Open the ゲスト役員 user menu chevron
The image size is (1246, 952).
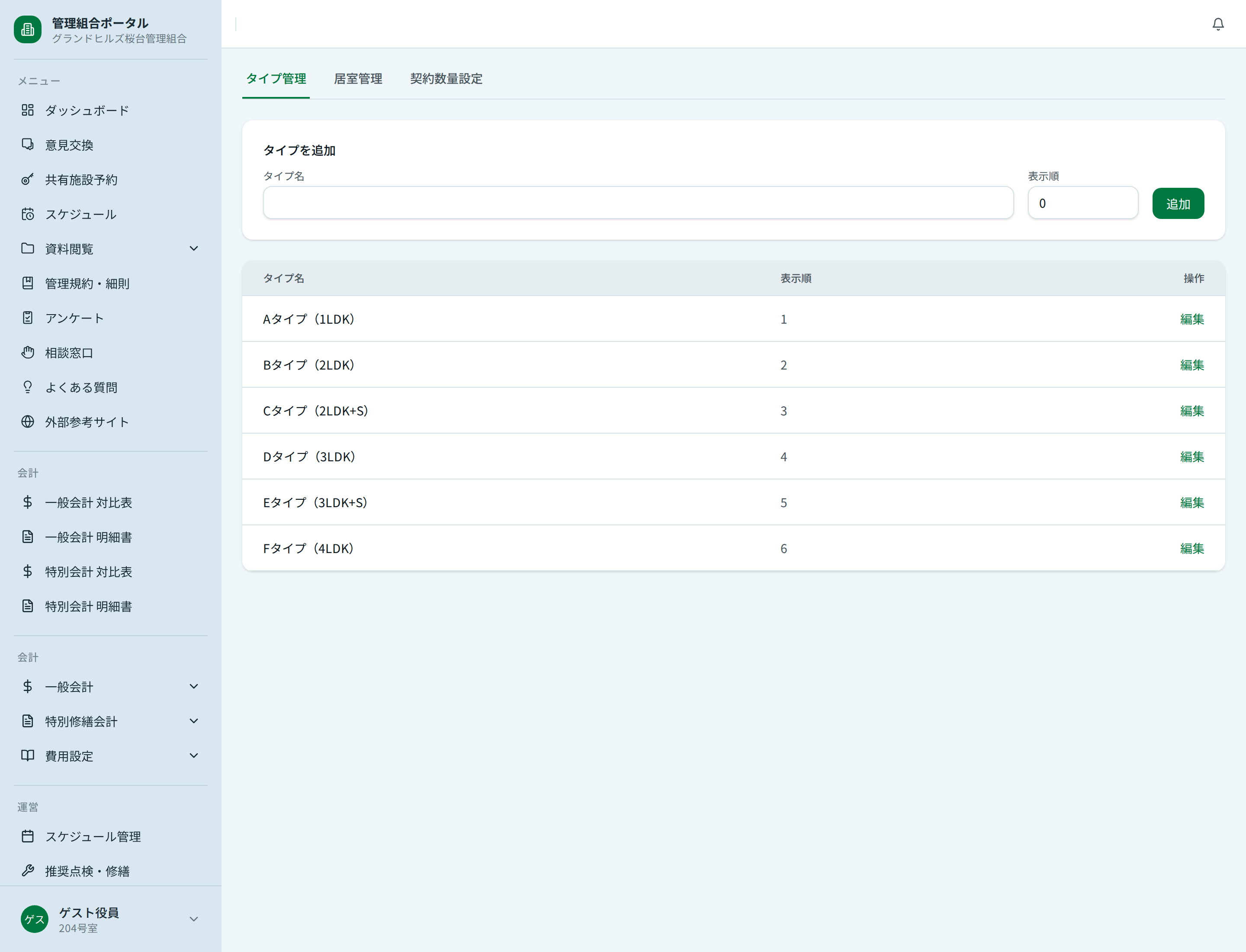point(194,919)
